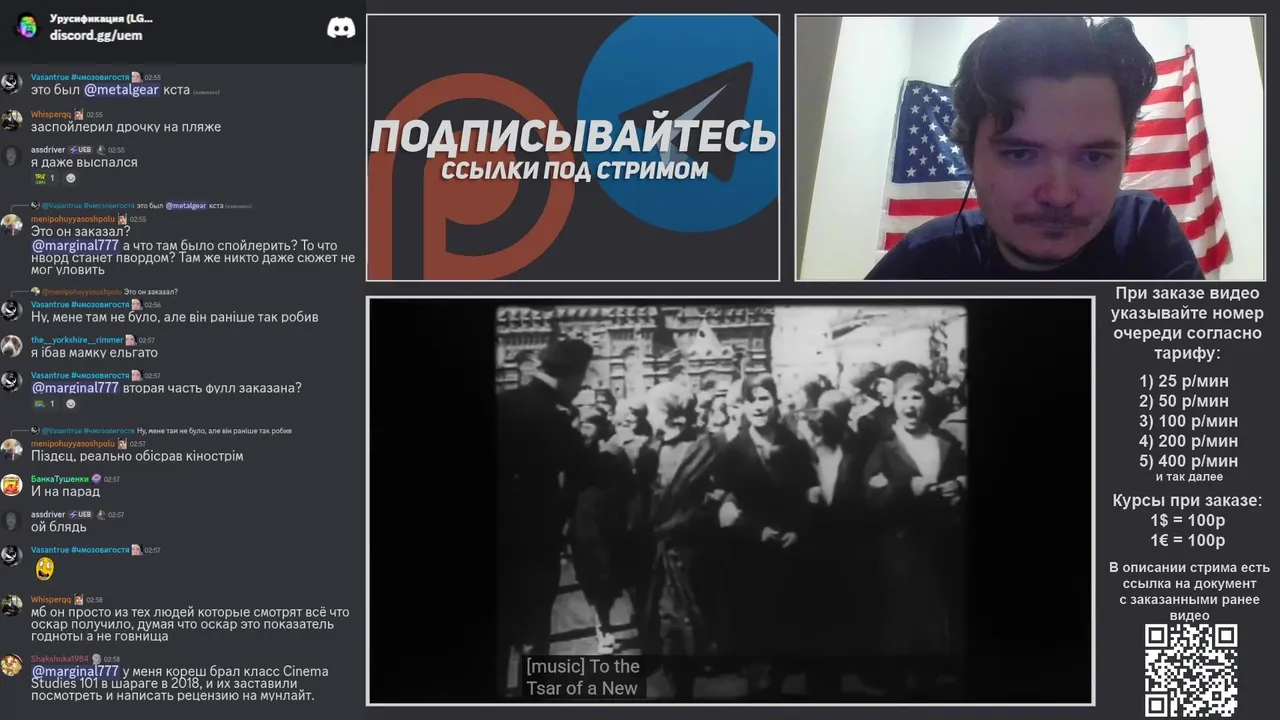This screenshot has width=1280, height=720.
Task: Open the_yorkshire_rimmer's avatar
Action: tap(12, 346)
